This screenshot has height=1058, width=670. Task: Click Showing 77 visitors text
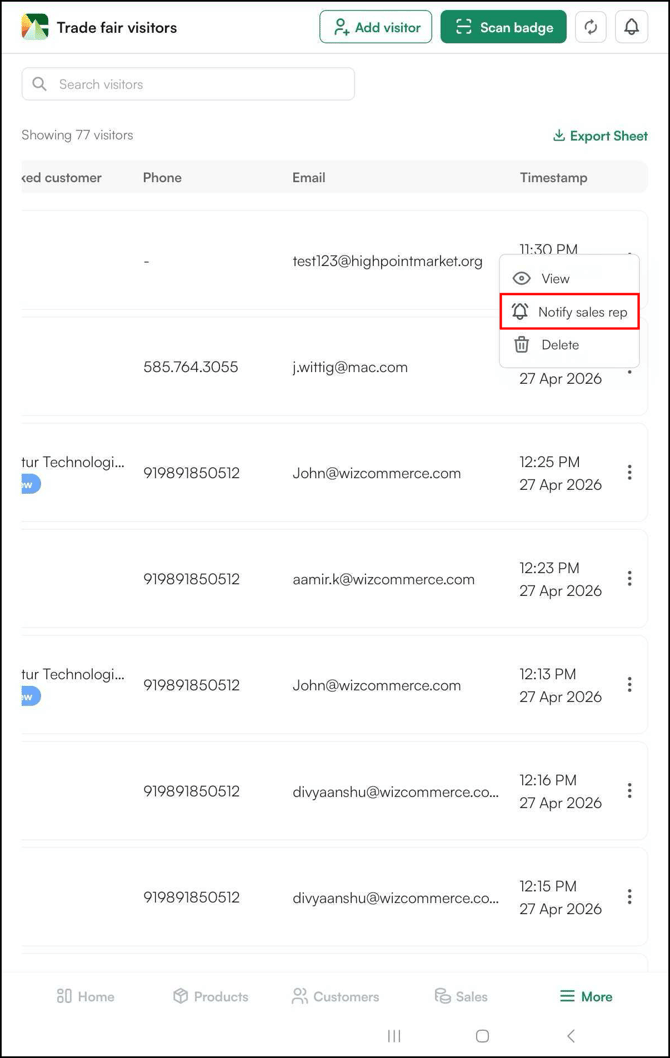pyautogui.click(x=77, y=135)
